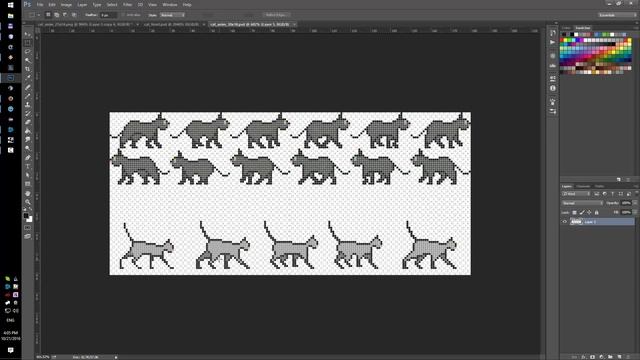Image resolution: width=640 pixels, height=360 pixels.
Task: Click Subtract from selection option icon
Action: pos(65,15)
